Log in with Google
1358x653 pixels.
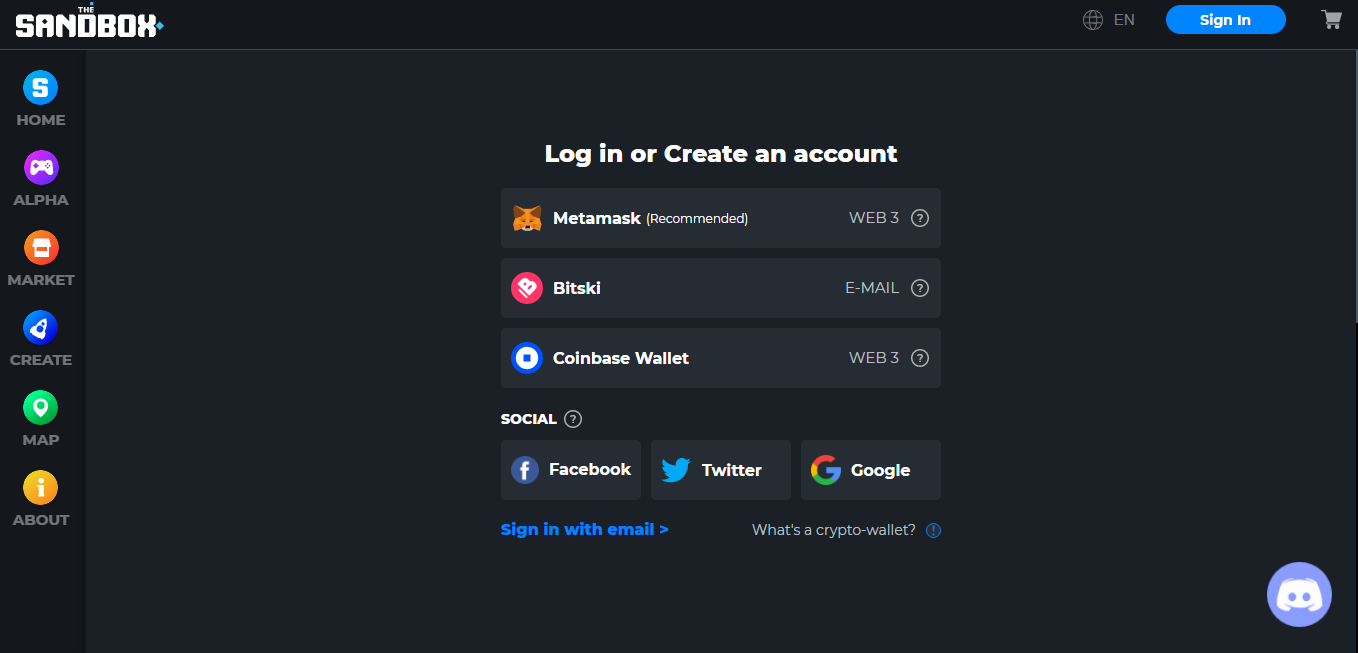[x=870, y=470]
